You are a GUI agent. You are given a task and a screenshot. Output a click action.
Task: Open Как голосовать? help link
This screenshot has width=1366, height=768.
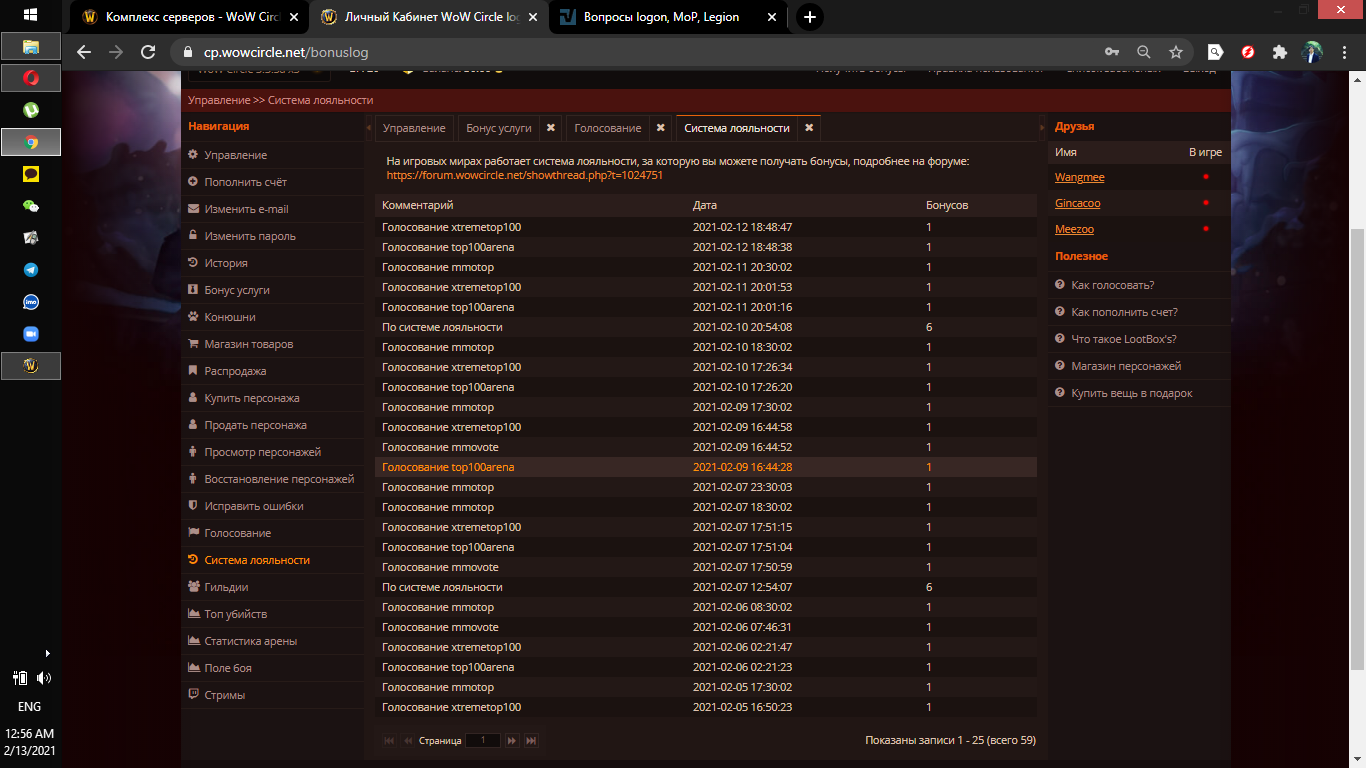pyautogui.click(x=1112, y=285)
